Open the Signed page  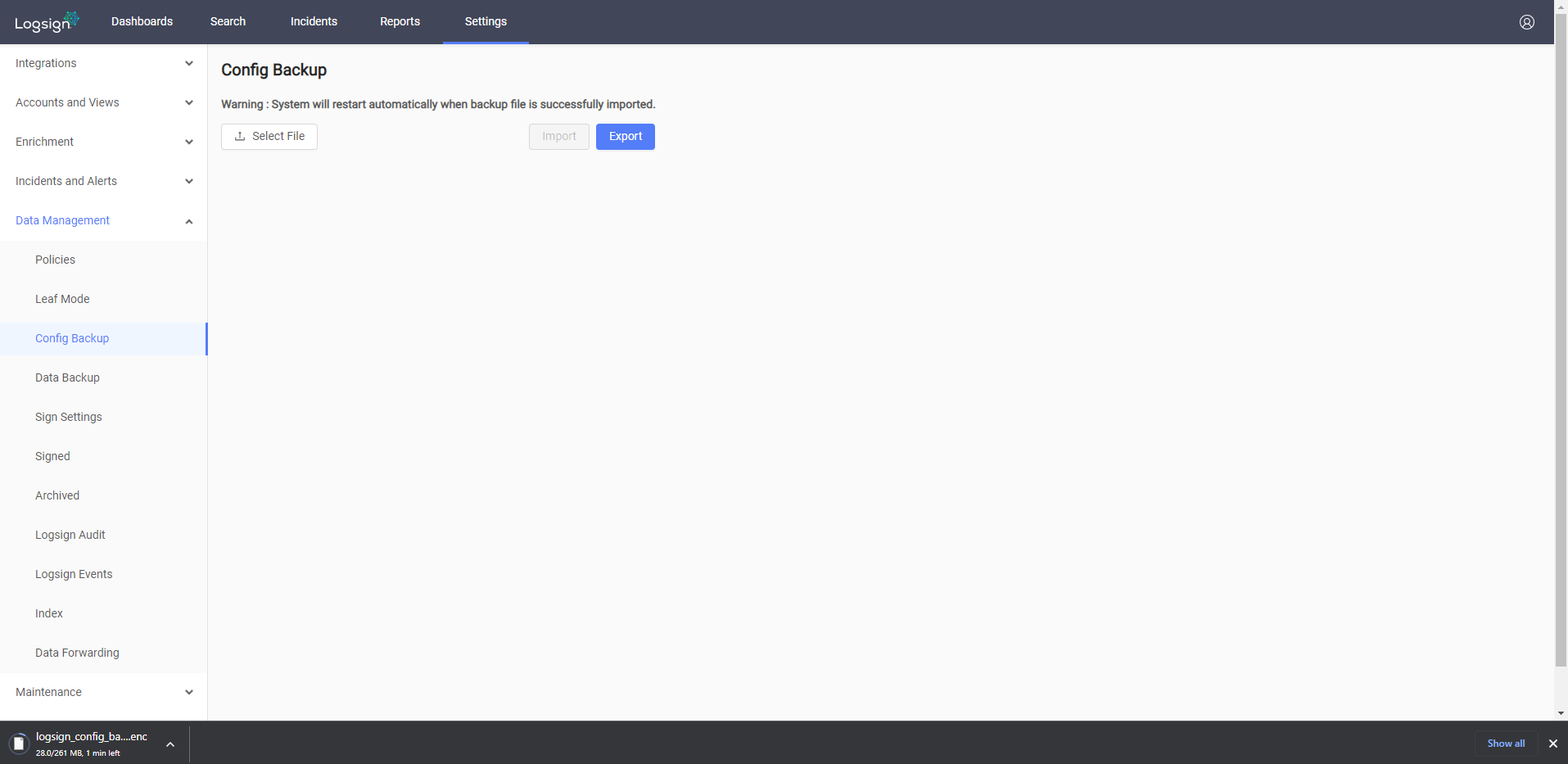coord(103,456)
